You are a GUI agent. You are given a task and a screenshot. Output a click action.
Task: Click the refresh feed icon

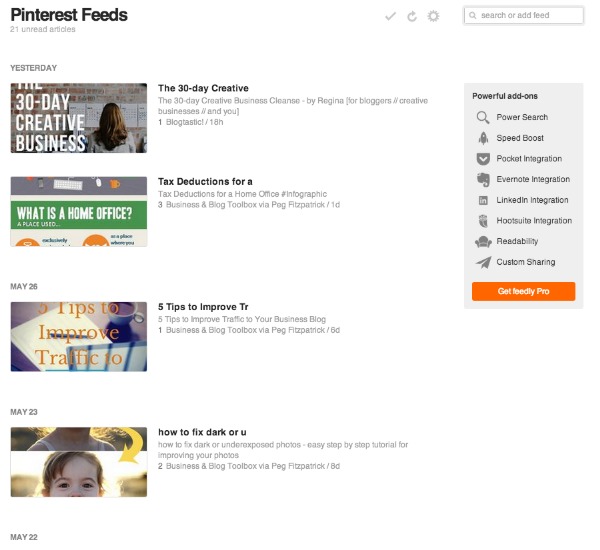[x=412, y=16]
